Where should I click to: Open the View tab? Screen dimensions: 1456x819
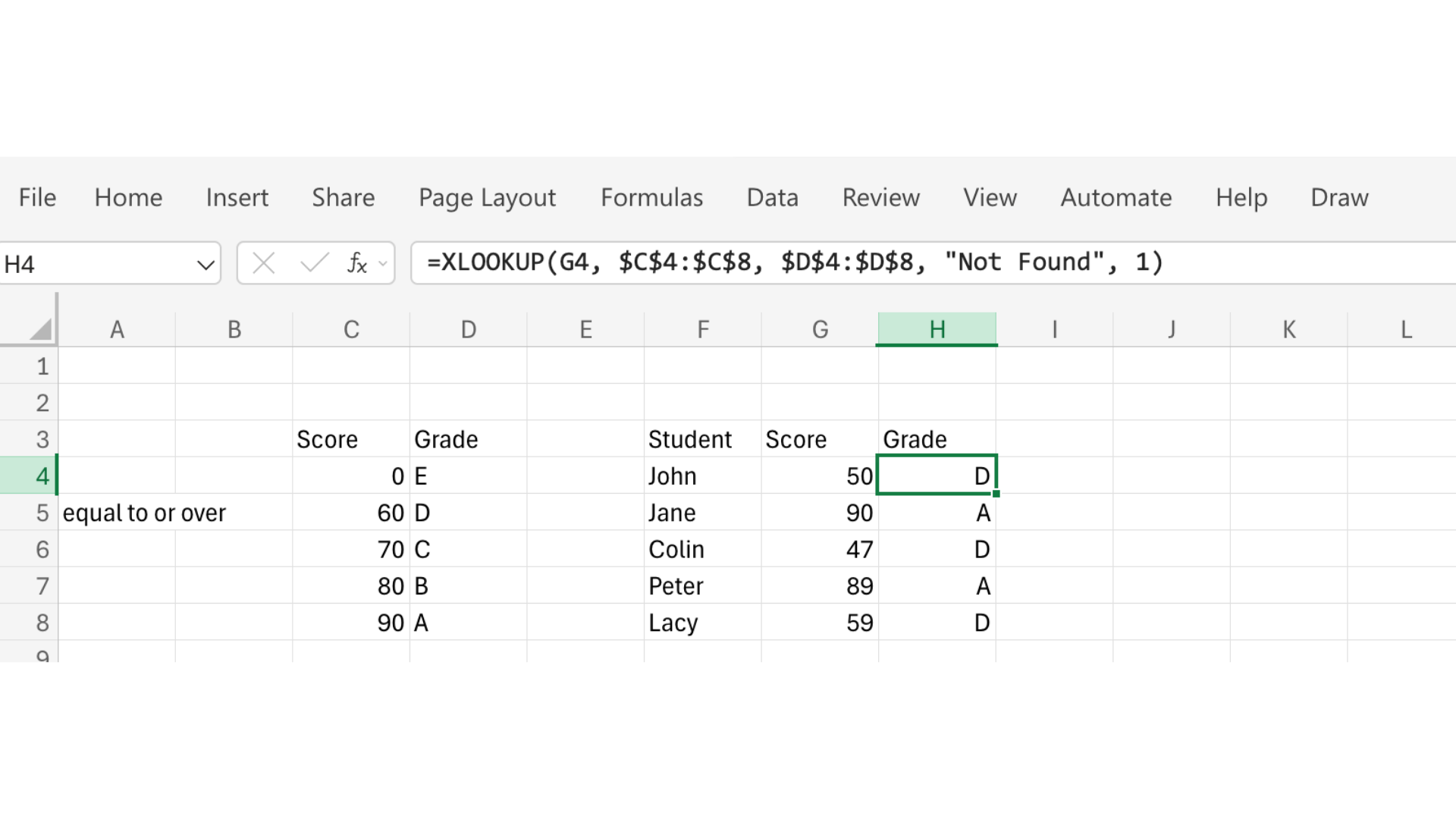click(x=990, y=198)
